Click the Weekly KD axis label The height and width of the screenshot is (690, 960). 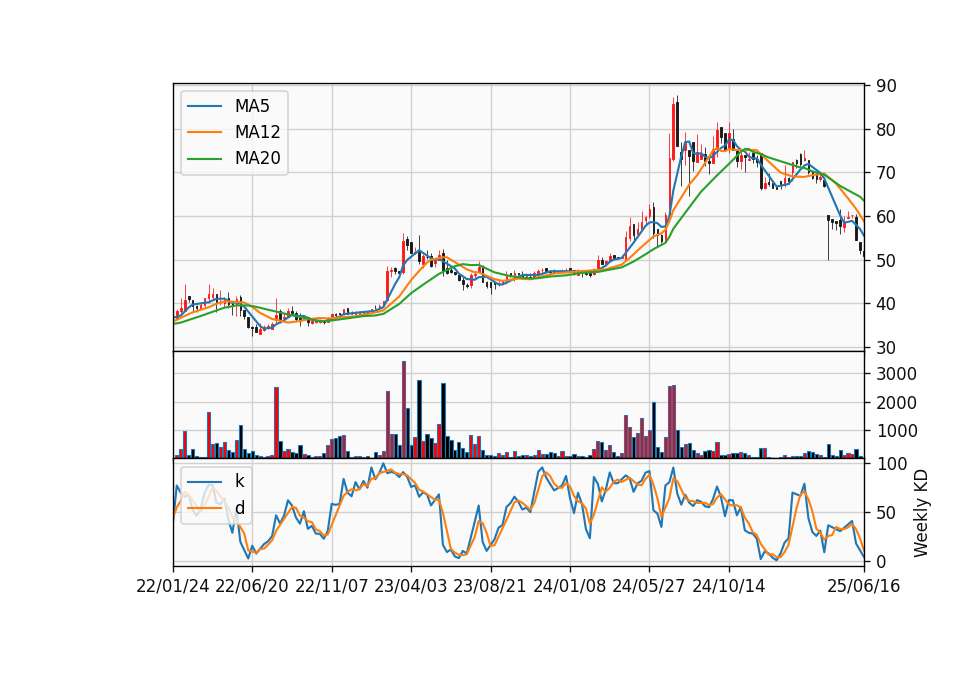click(921, 513)
